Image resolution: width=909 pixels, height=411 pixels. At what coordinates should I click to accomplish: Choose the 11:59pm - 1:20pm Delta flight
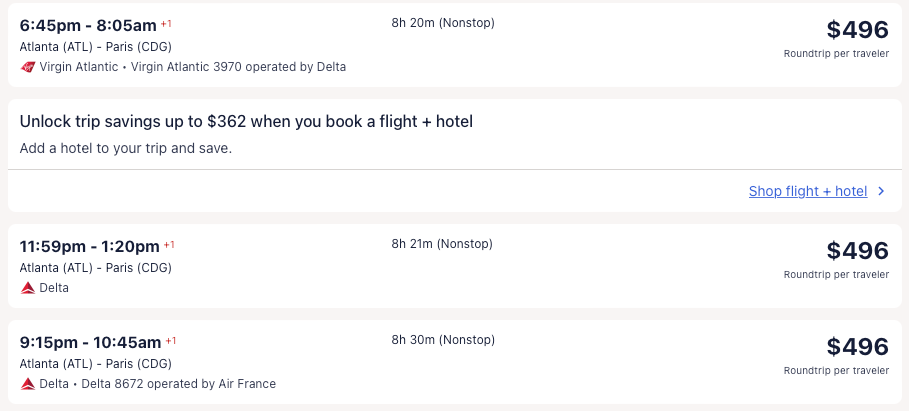[90, 246]
